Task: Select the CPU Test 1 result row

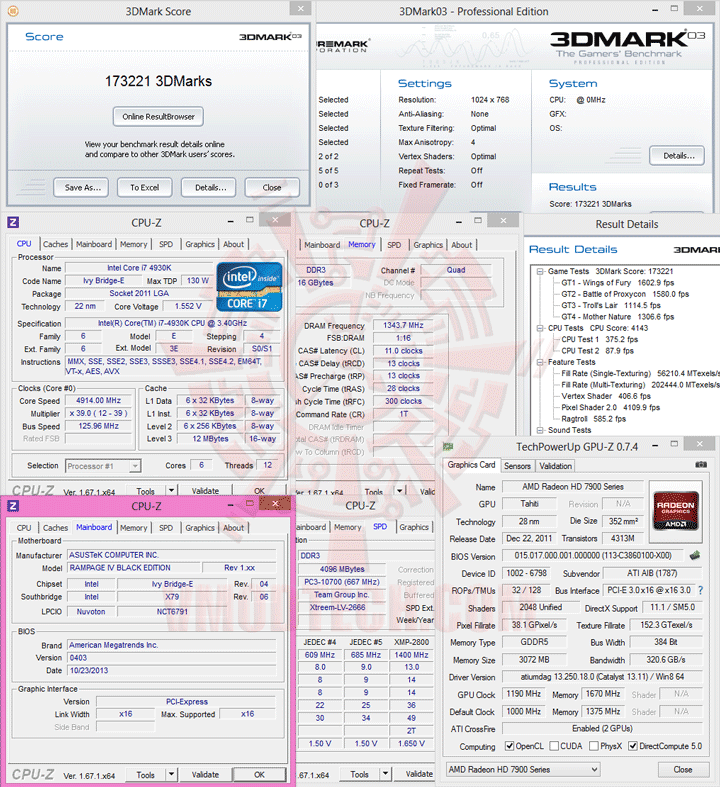Action: [599, 339]
